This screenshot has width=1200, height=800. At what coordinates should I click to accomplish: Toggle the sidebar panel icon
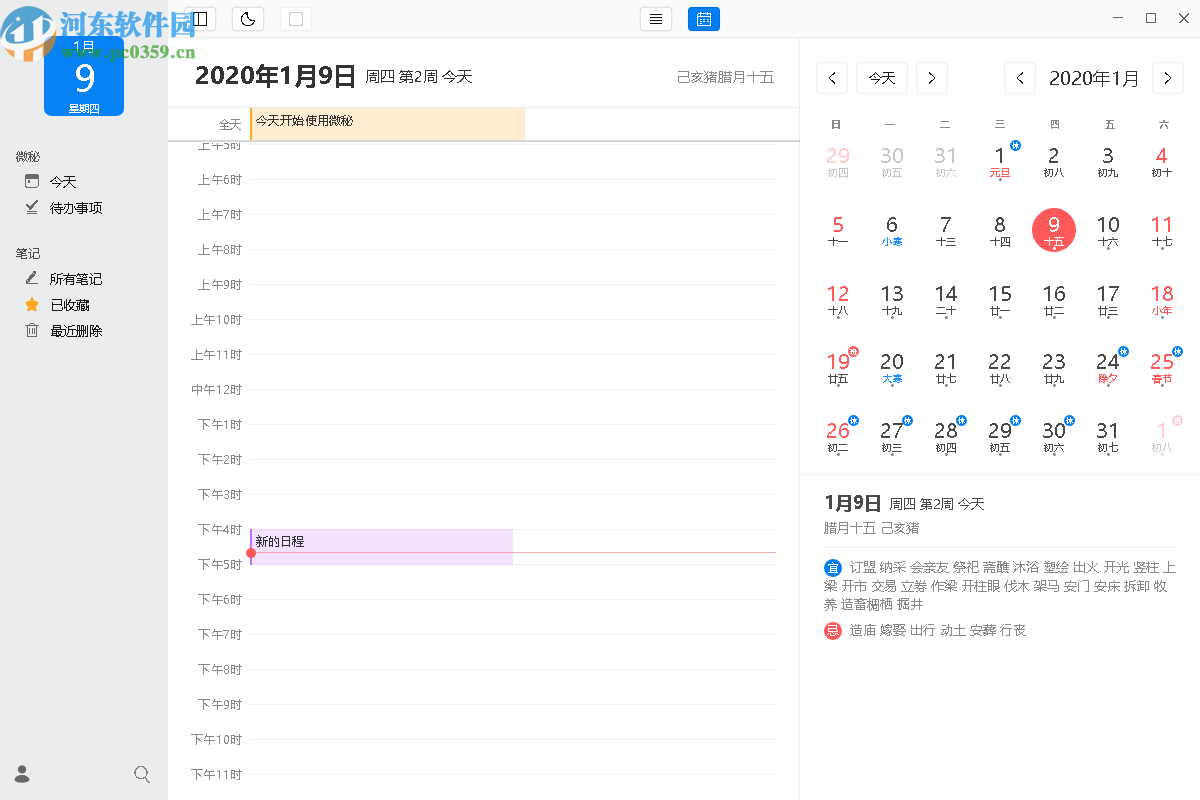200,19
